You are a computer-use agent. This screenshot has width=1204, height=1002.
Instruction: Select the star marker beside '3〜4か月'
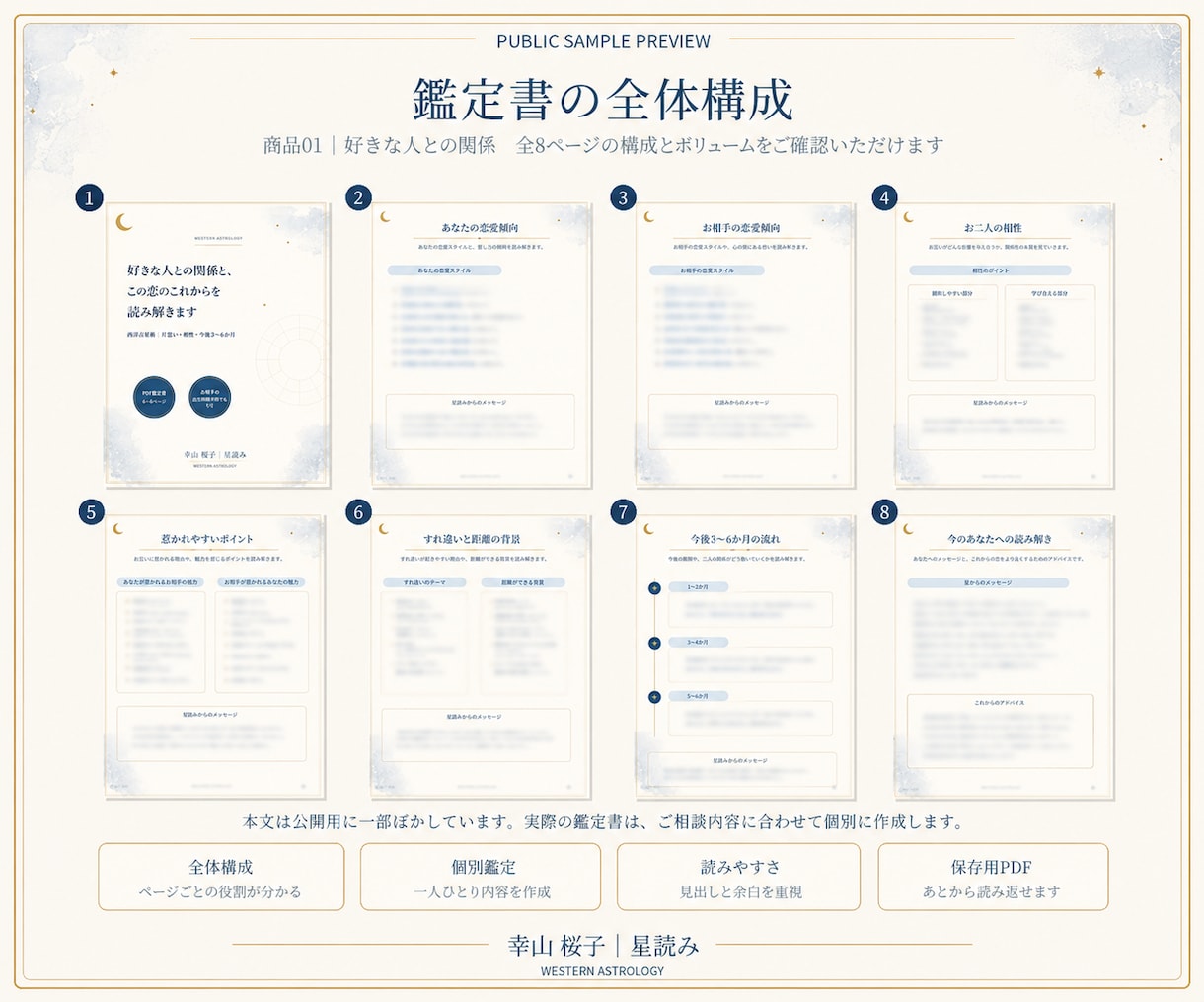(x=654, y=643)
